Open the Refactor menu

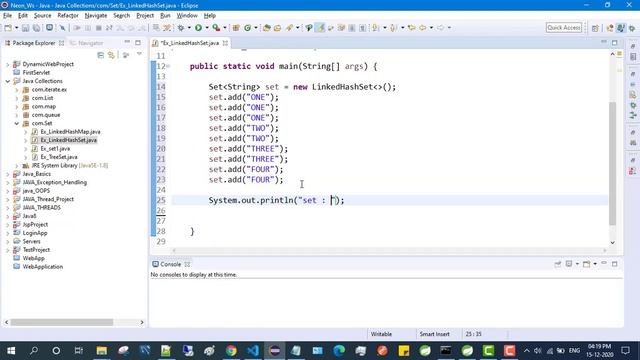(68, 16)
